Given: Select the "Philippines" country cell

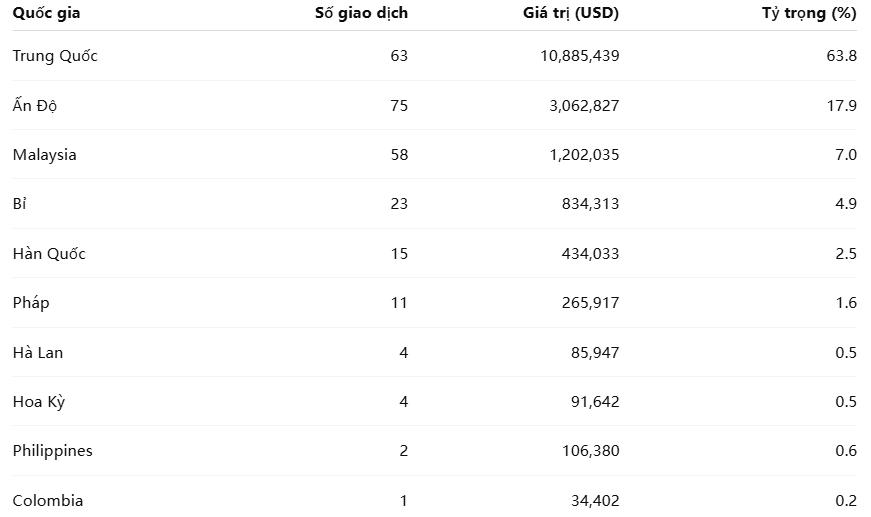Looking at the screenshot, I should 53,451.
